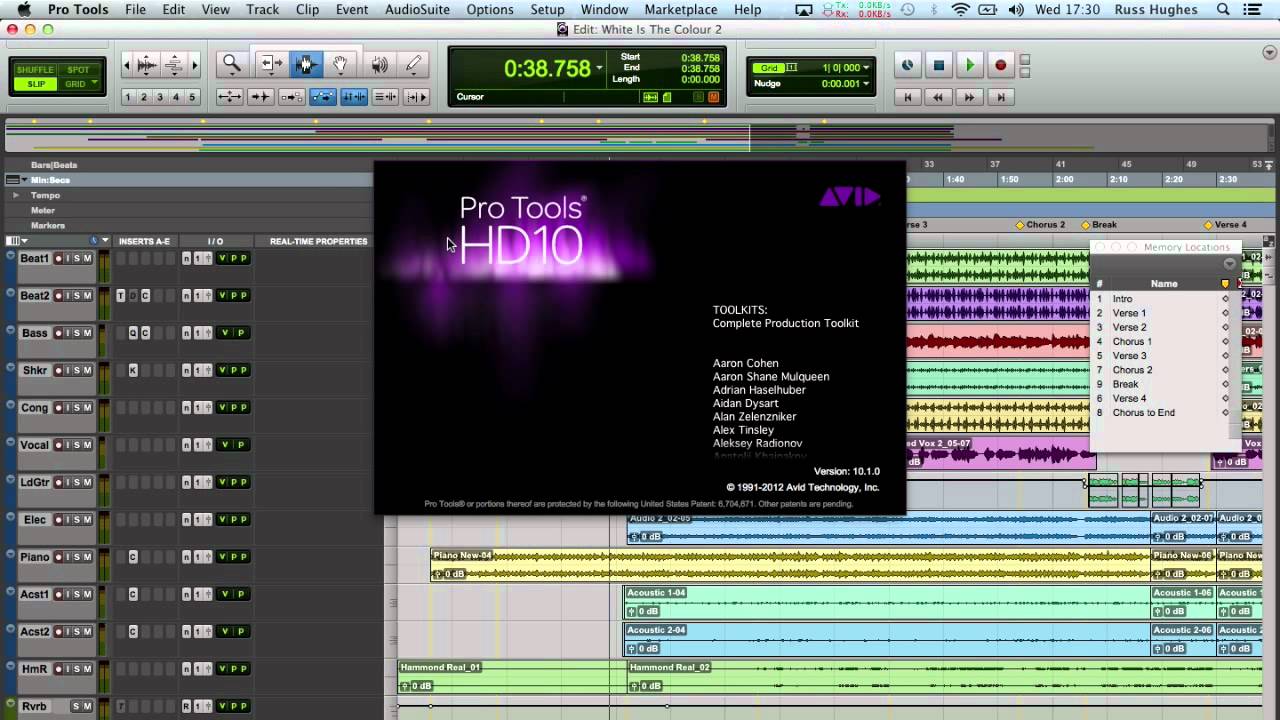Select the Grabber hand tool
The image size is (1280, 720).
[x=341, y=65]
